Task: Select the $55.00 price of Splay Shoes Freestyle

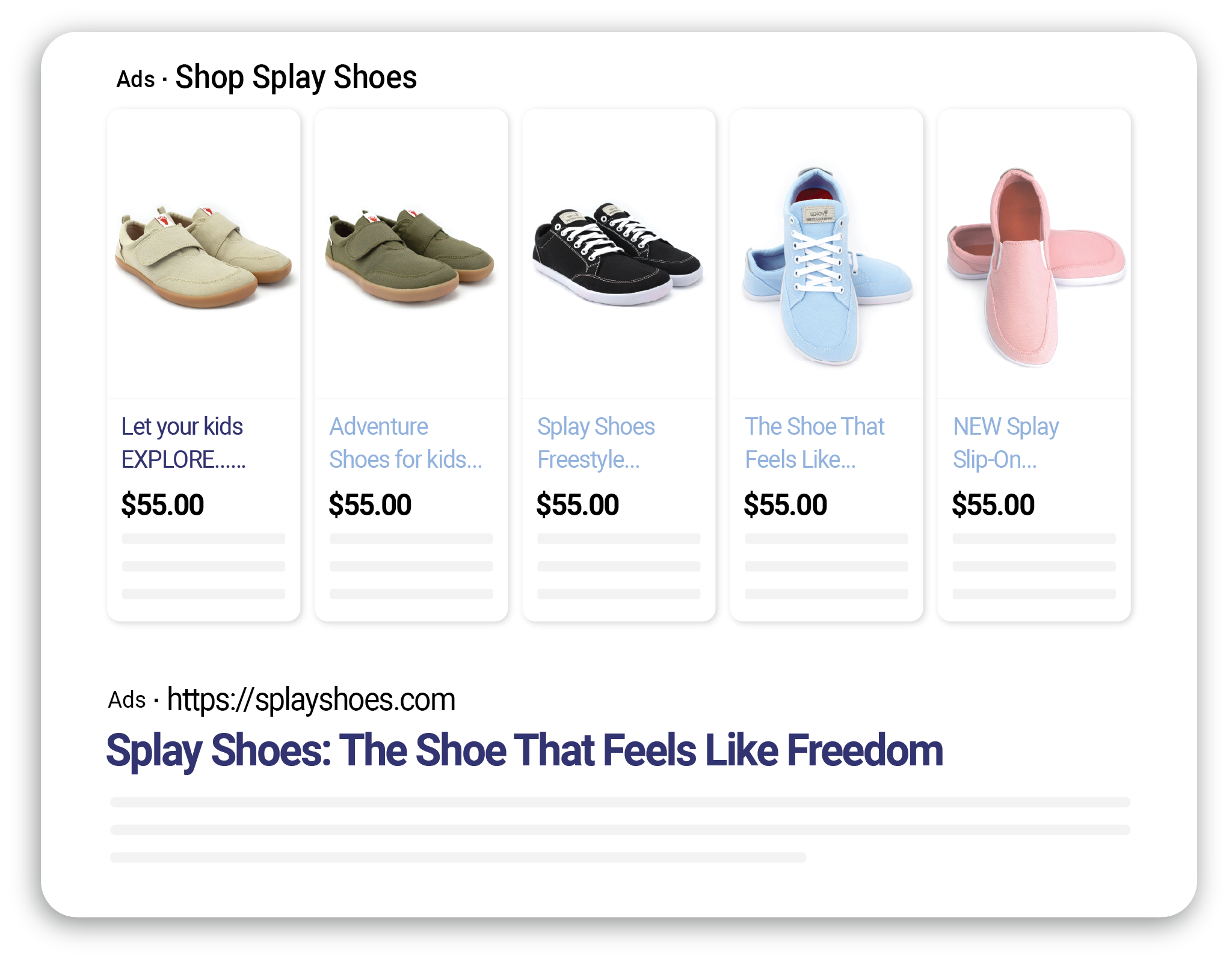Action: (577, 504)
